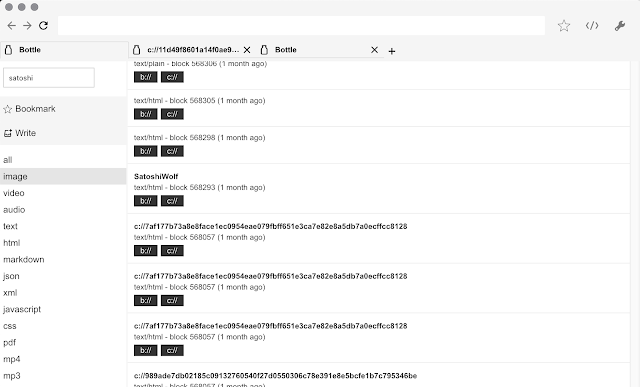Bookmark the page with the star icon

pos(564,26)
